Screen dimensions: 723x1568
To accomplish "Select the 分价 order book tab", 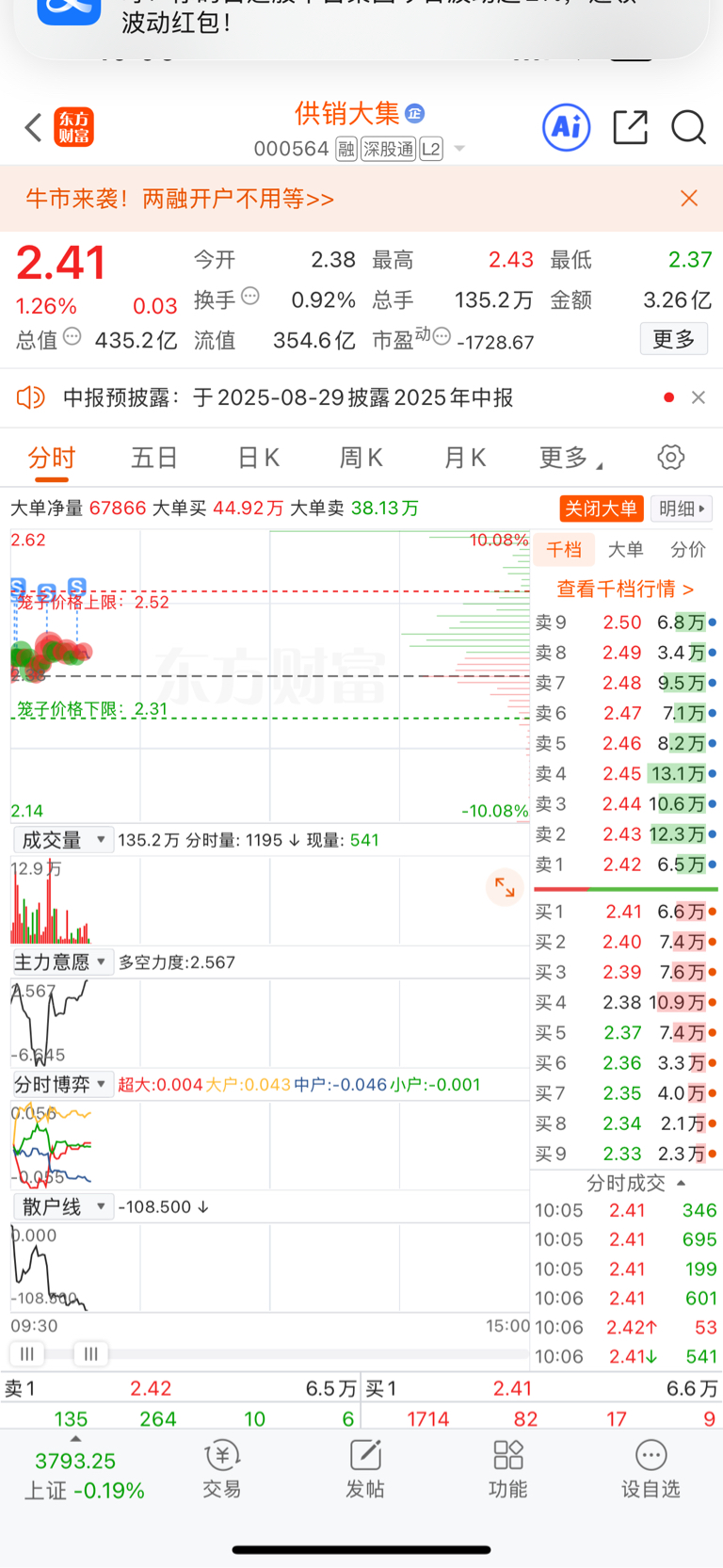I will coord(687,549).
